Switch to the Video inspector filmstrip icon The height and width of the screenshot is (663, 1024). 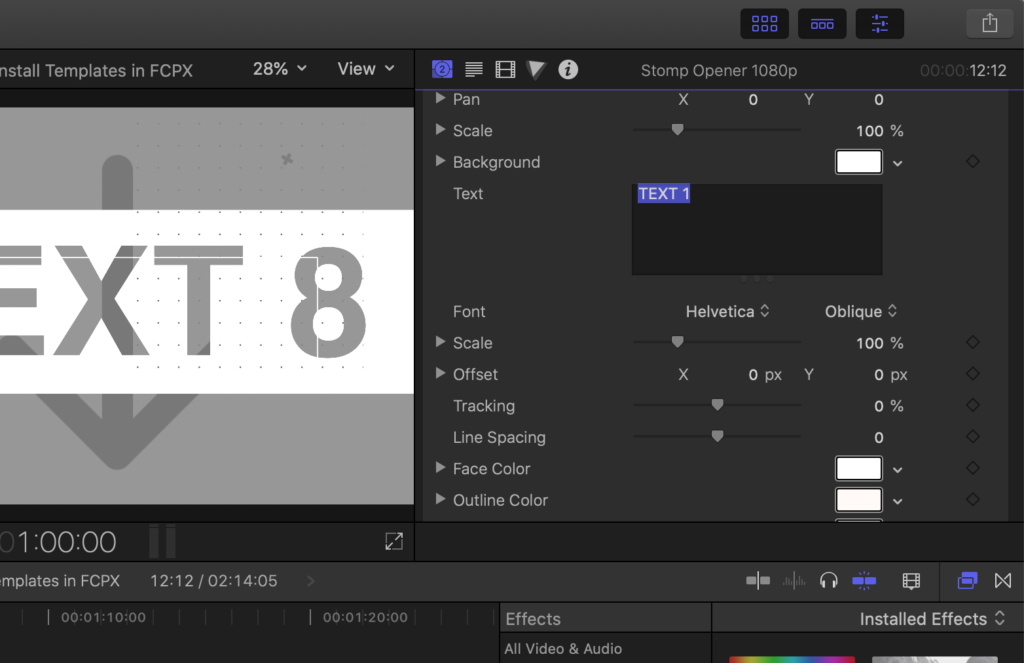tap(505, 69)
